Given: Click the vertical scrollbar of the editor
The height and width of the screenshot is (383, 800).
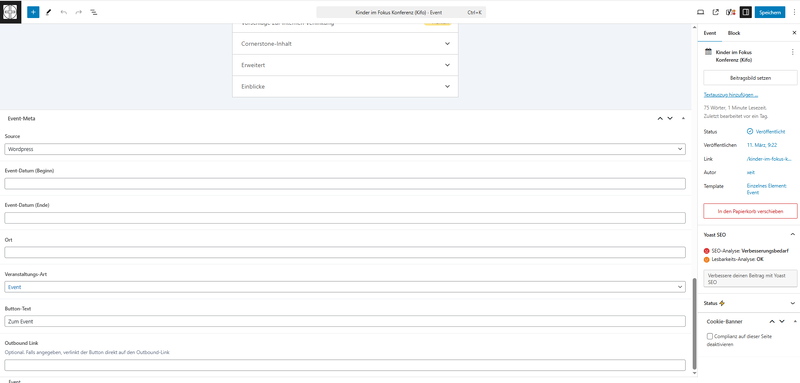Looking at the screenshot, I should (694, 324).
